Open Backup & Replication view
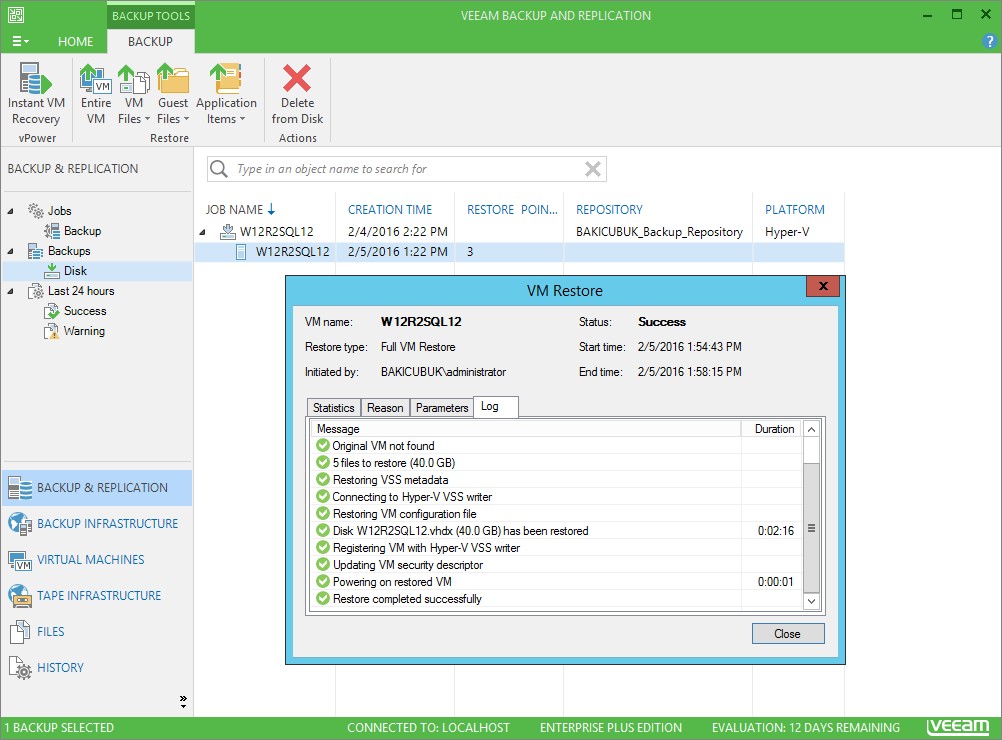Image resolution: width=1002 pixels, height=740 pixels. tap(96, 488)
